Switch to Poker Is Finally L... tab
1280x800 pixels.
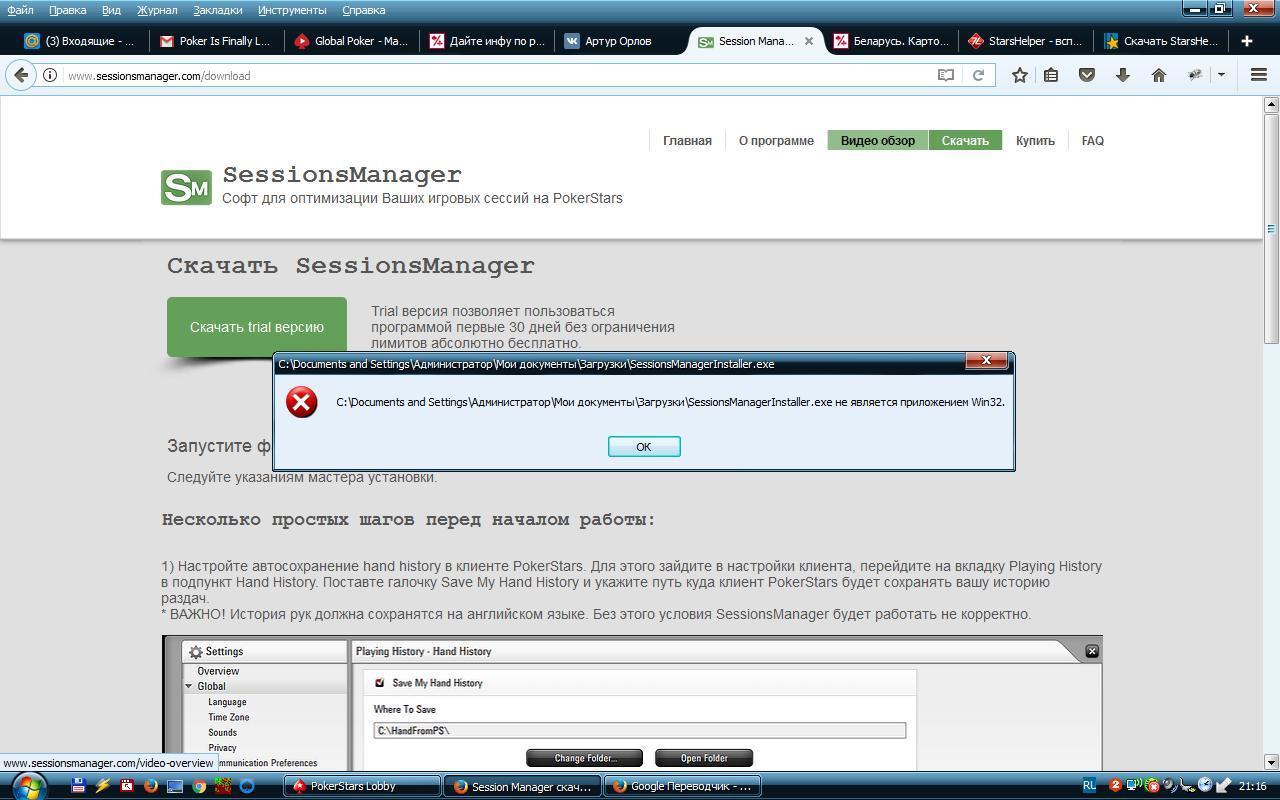point(215,41)
